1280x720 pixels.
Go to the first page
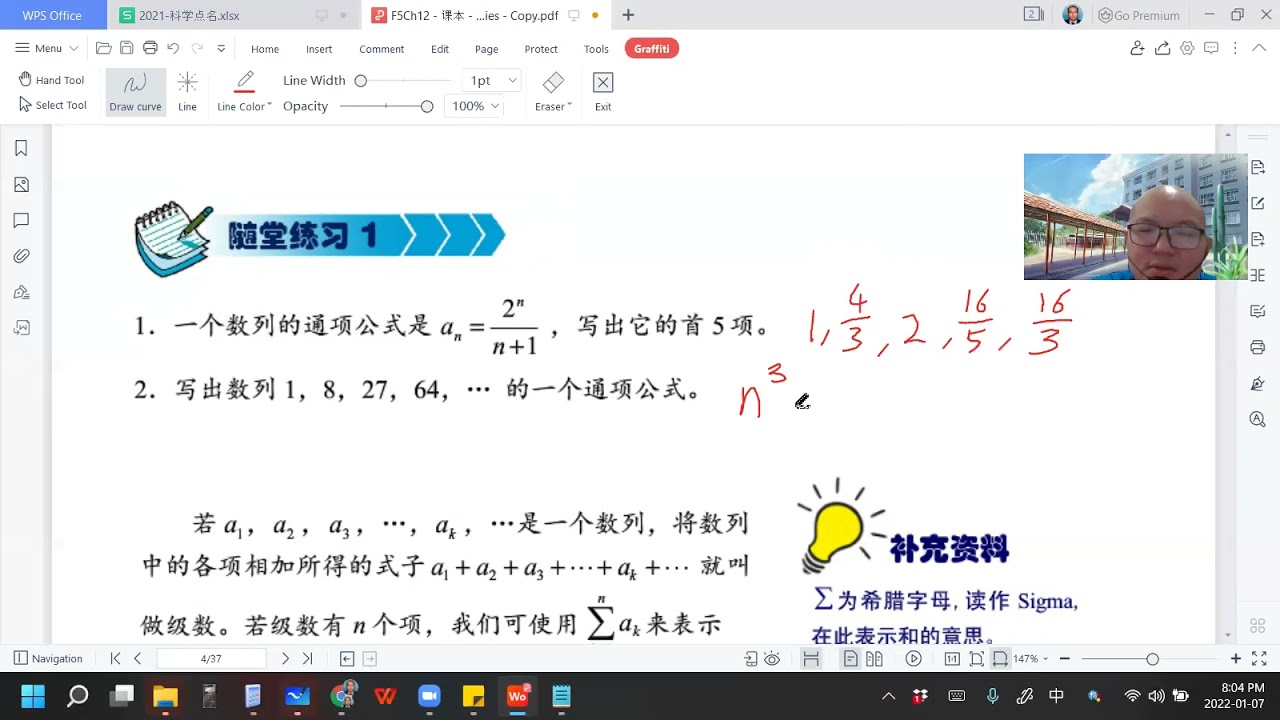pos(115,659)
